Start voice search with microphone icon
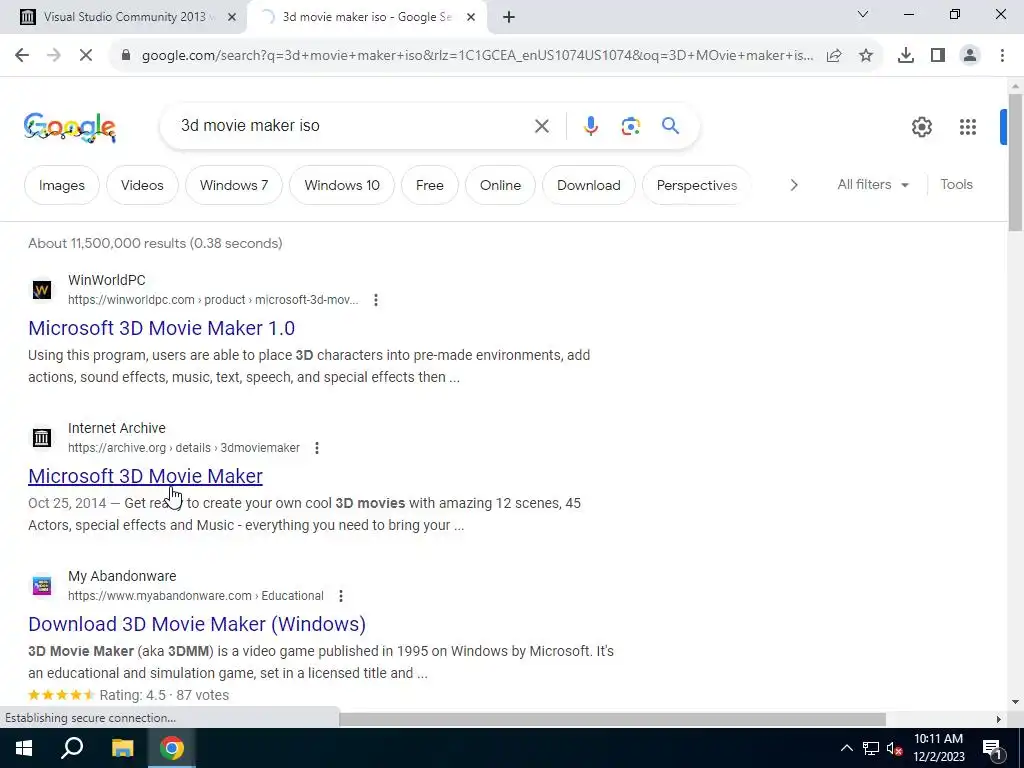The image size is (1024, 768). pyautogui.click(x=590, y=126)
